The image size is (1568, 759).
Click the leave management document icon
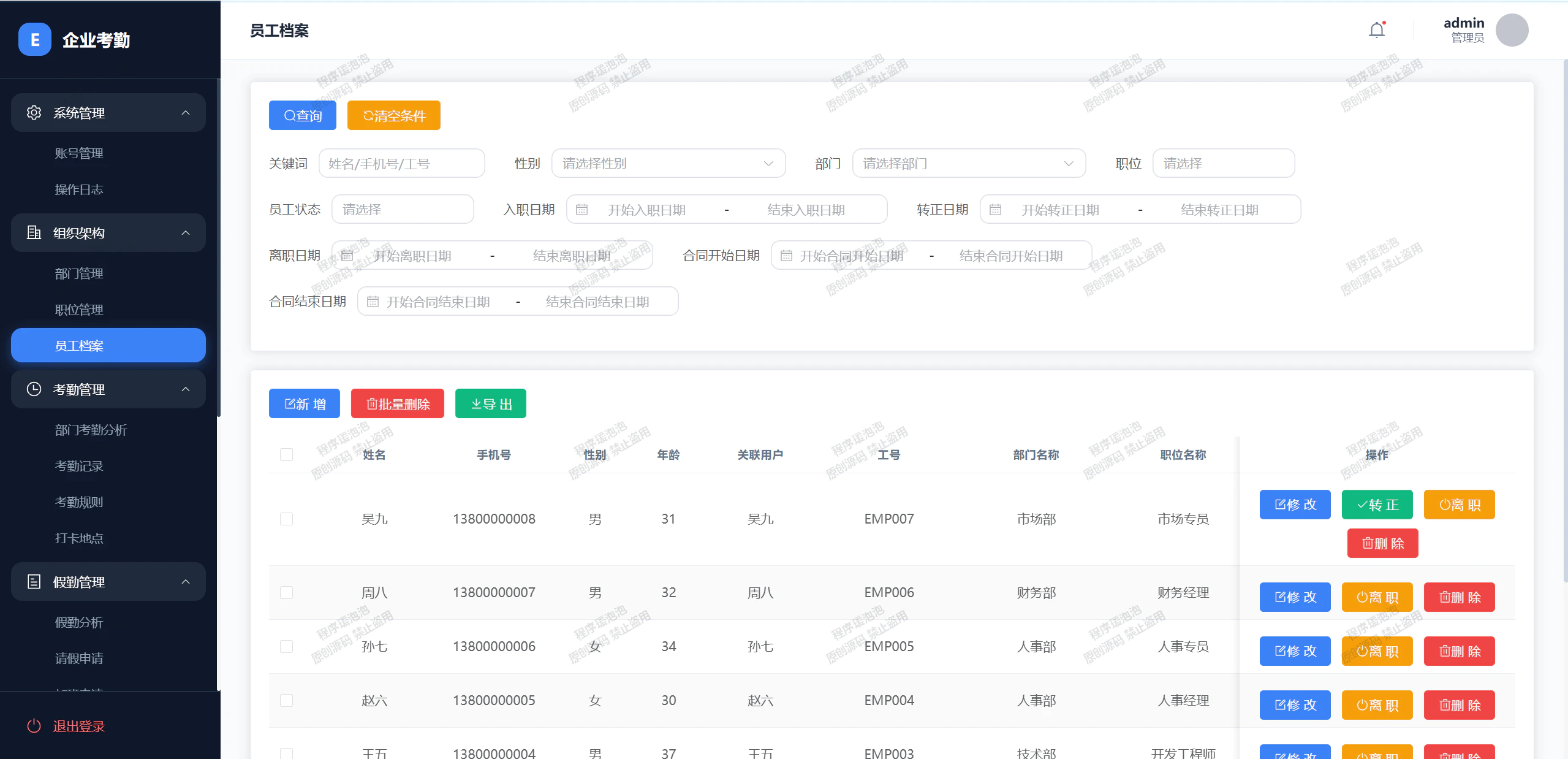point(34,582)
